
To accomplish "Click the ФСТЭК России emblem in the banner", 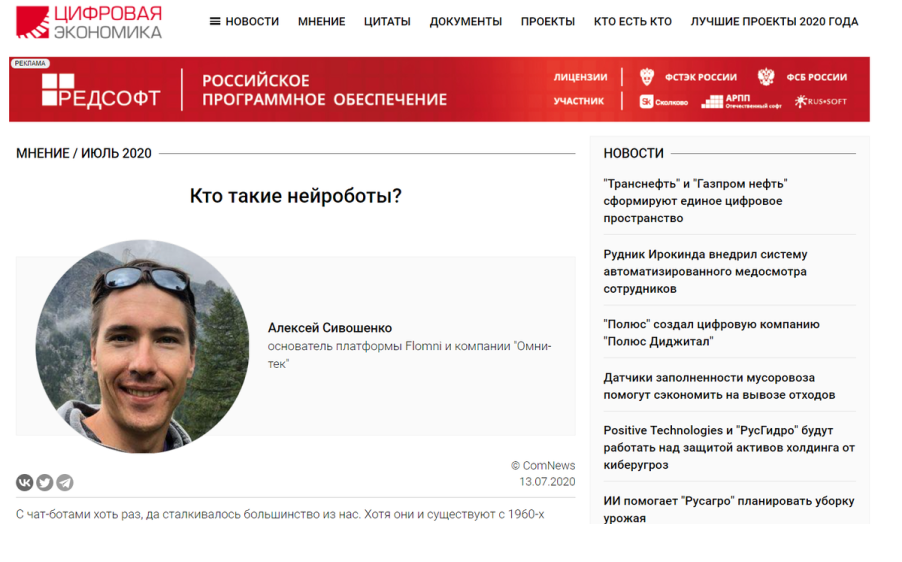I will pyautogui.click(x=648, y=77).
